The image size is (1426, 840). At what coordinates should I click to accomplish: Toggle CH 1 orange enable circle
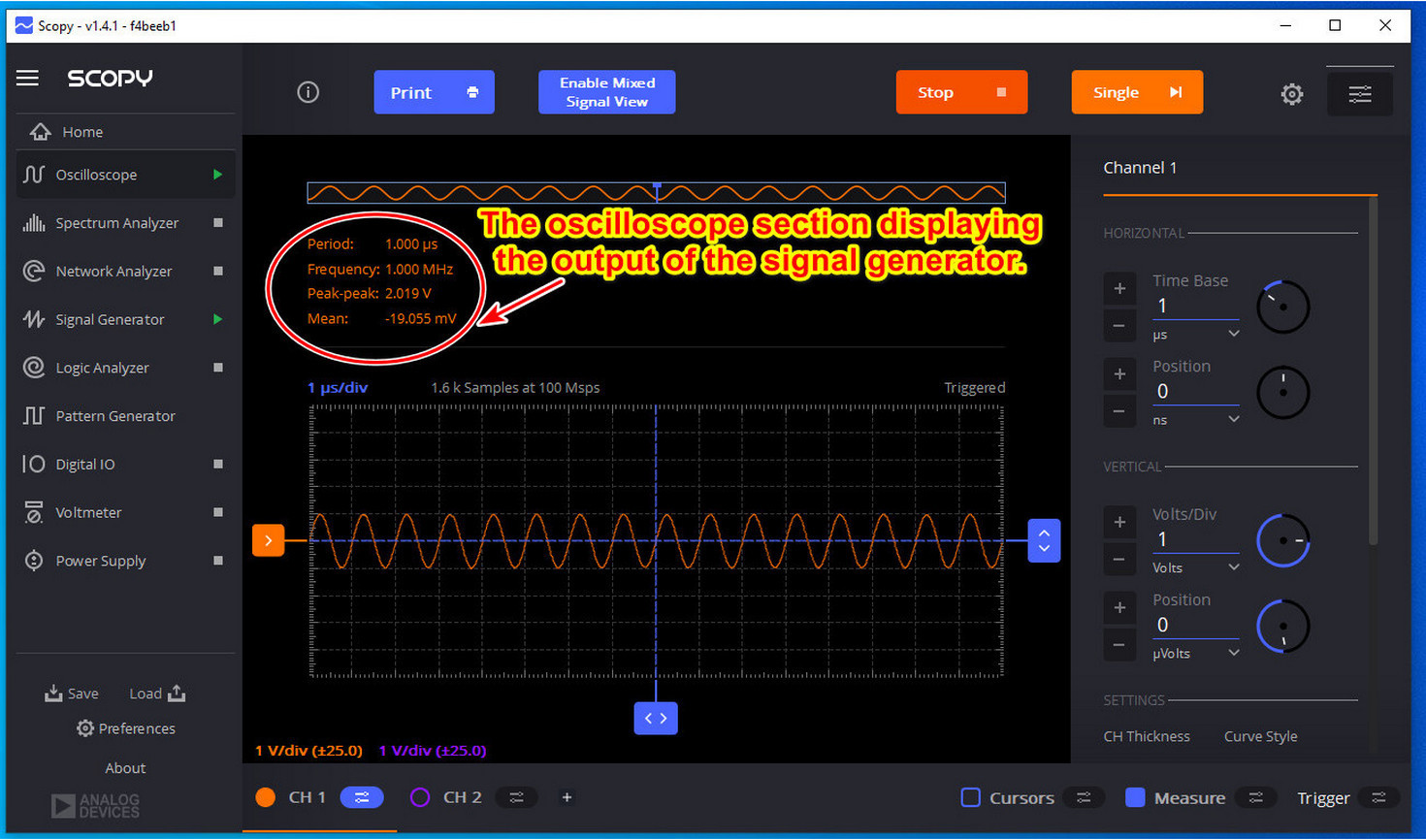[265, 797]
